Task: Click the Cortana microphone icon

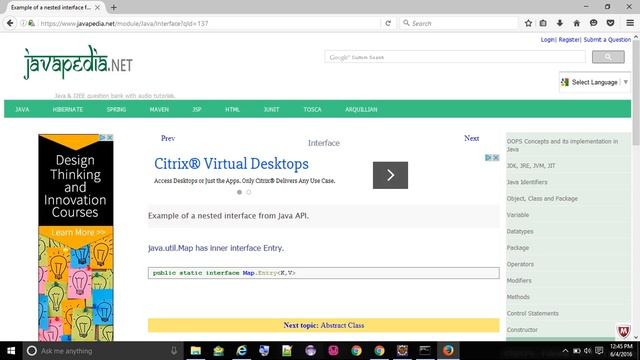Action: tap(174, 351)
